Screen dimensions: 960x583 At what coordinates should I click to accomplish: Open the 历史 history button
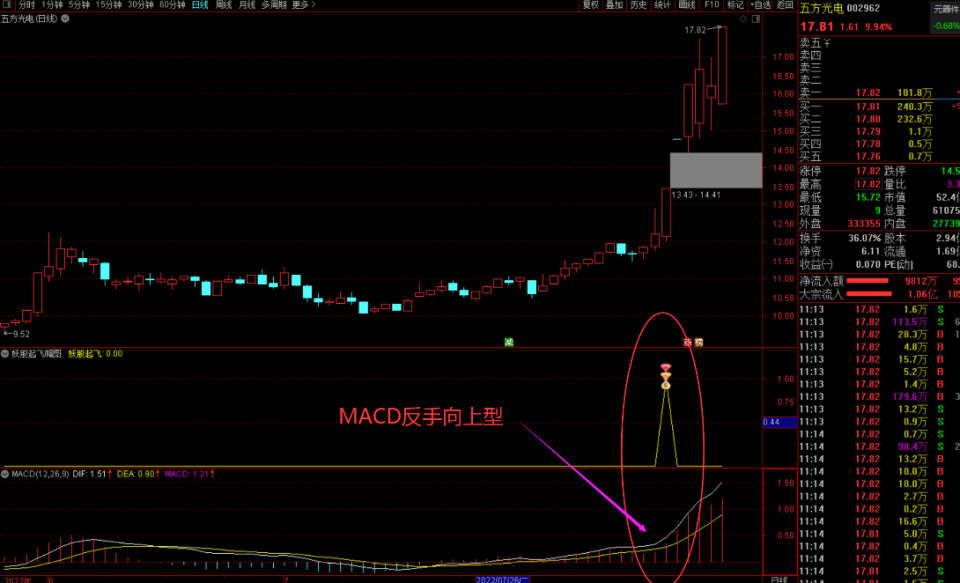(639, 5)
